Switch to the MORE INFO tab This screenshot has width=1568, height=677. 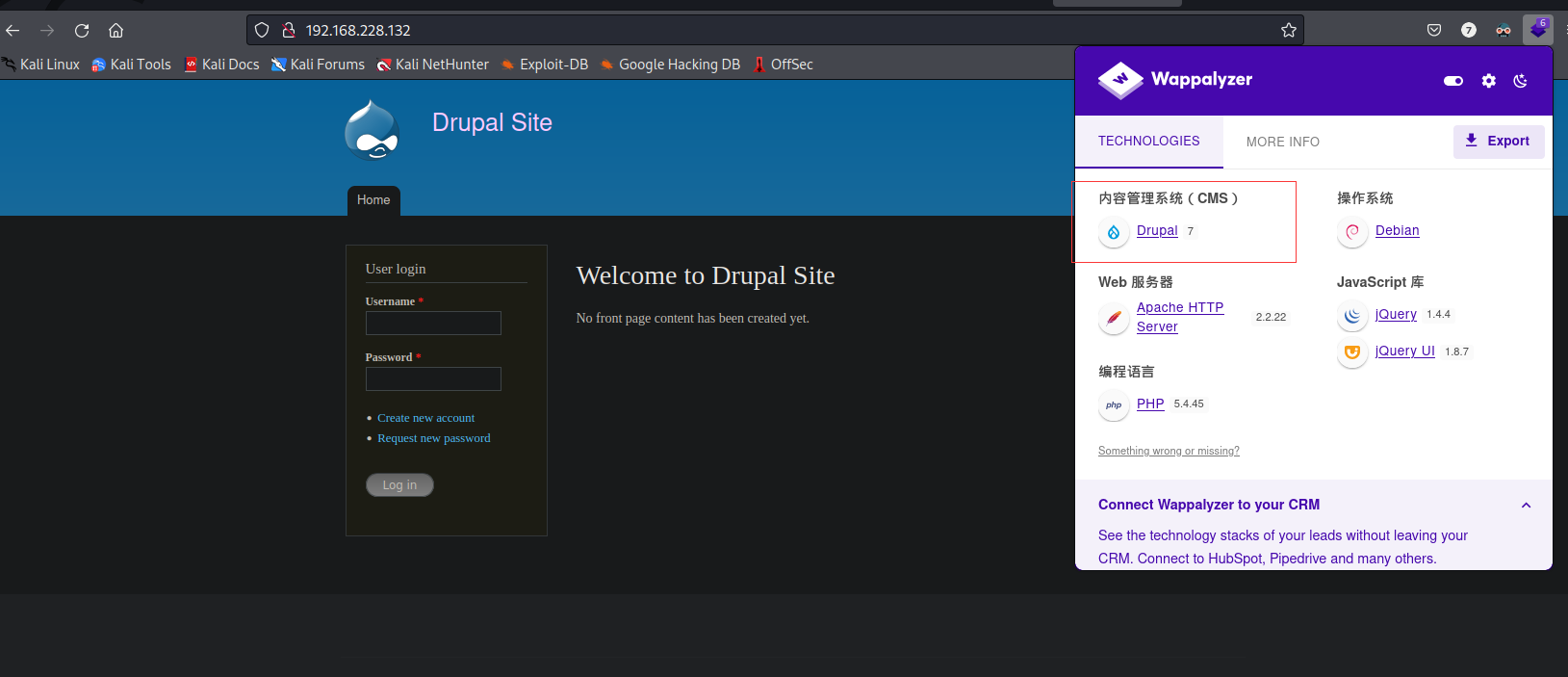(x=1282, y=142)
